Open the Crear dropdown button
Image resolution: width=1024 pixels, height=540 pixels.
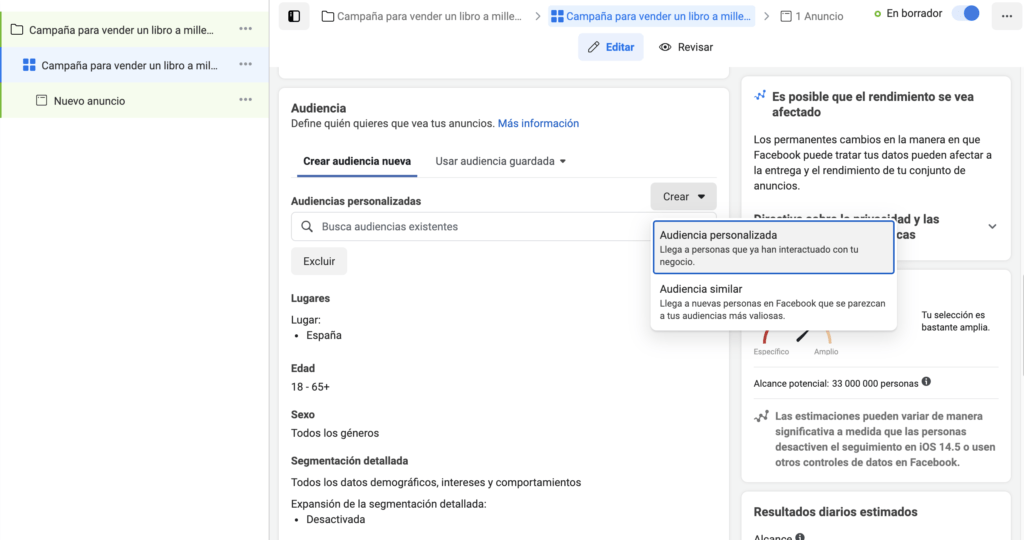tap(683, 197)
